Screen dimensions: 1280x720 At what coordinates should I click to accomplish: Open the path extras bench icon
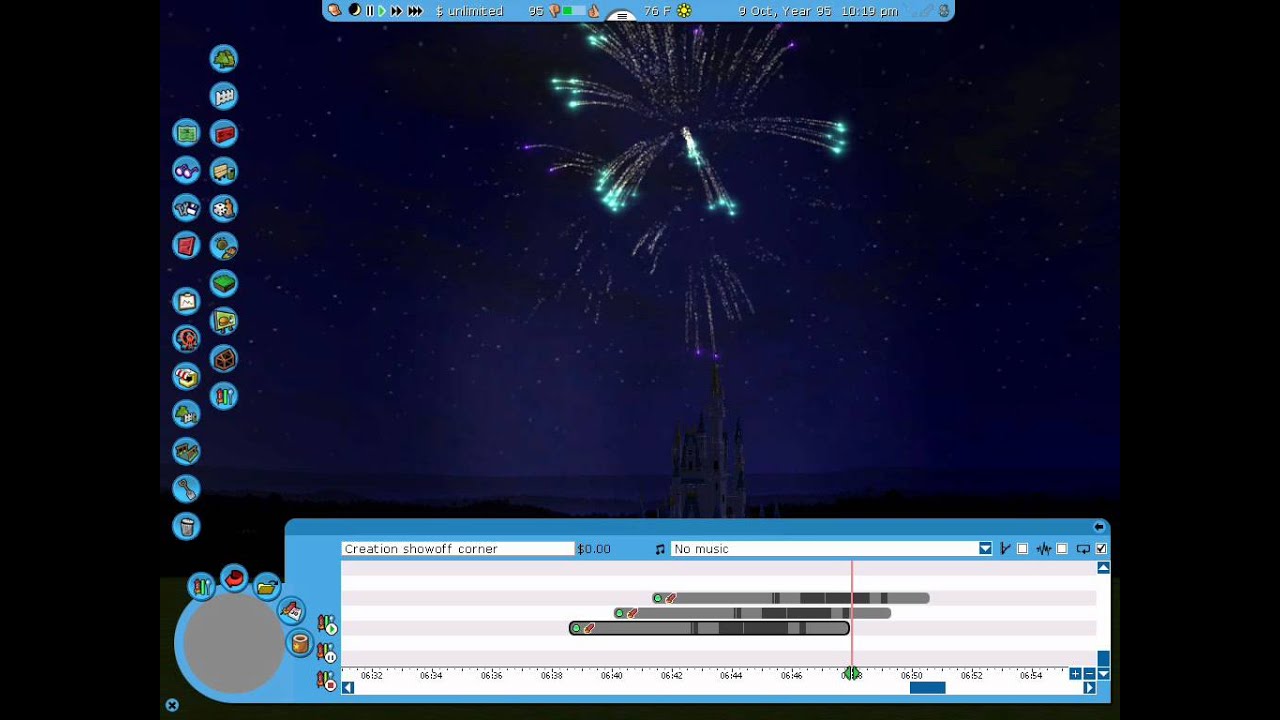click(224, 171)
